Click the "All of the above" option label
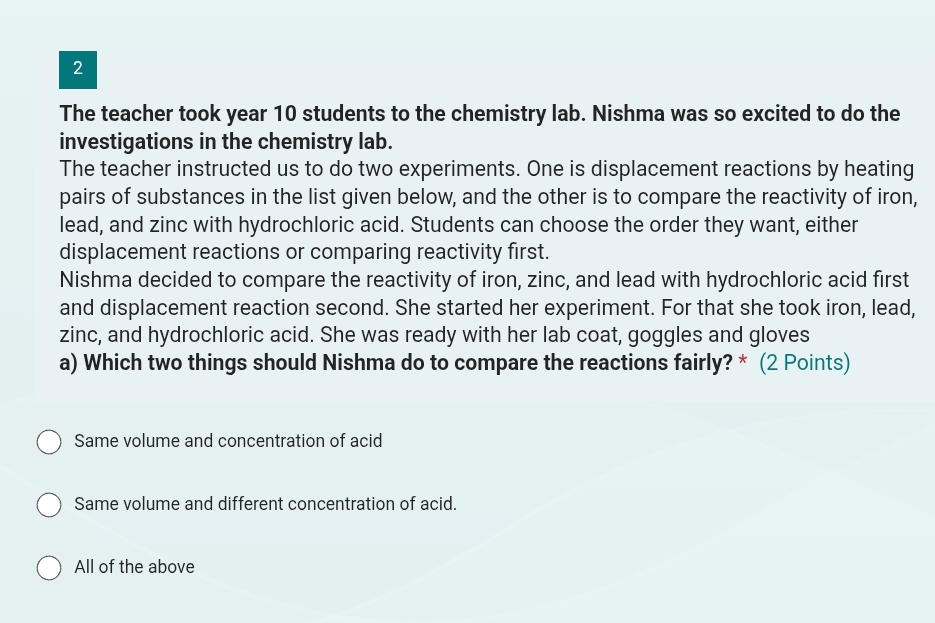 tap(134, 567)
